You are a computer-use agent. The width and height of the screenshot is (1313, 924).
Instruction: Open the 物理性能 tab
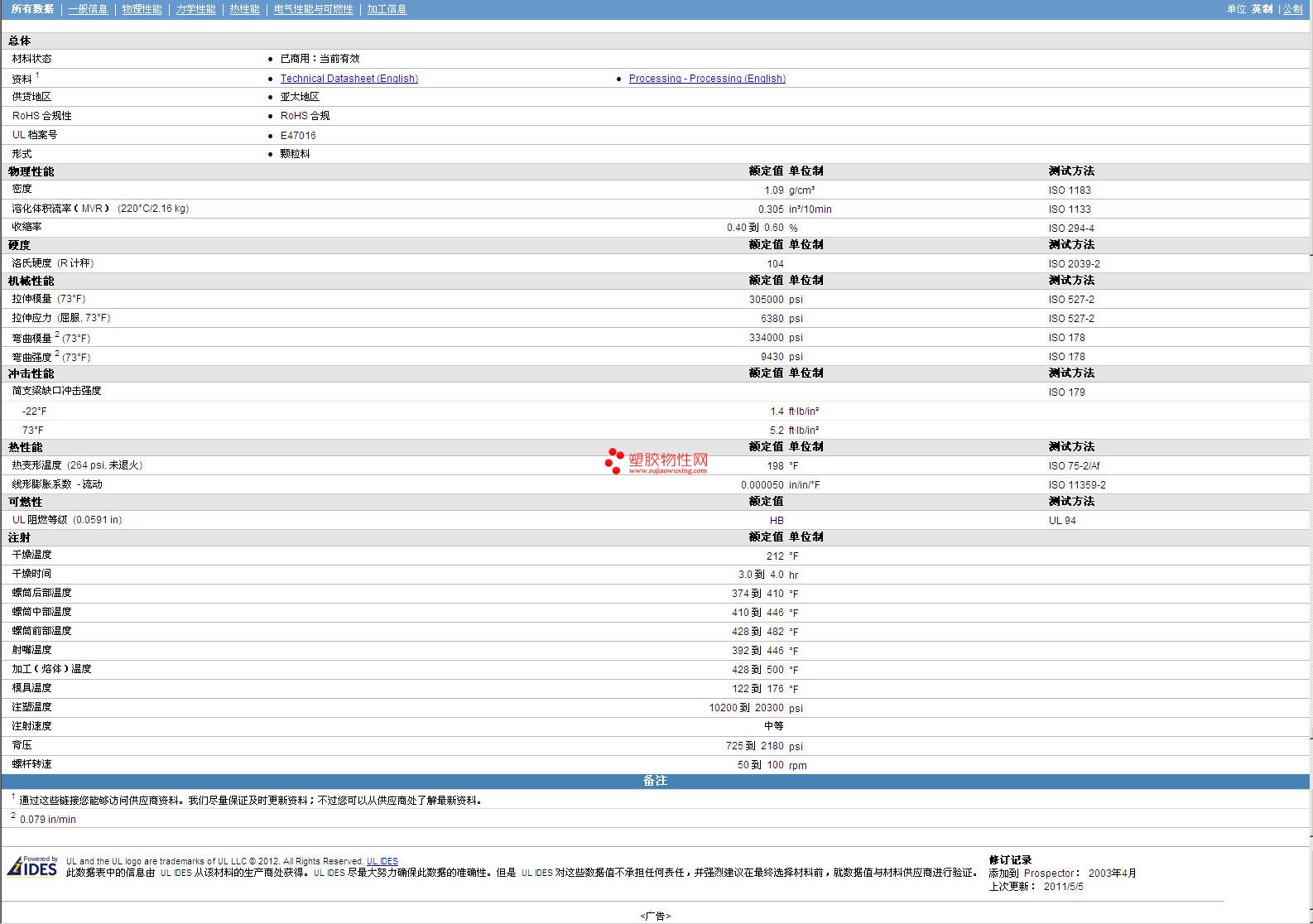click(x=142, y=9)
